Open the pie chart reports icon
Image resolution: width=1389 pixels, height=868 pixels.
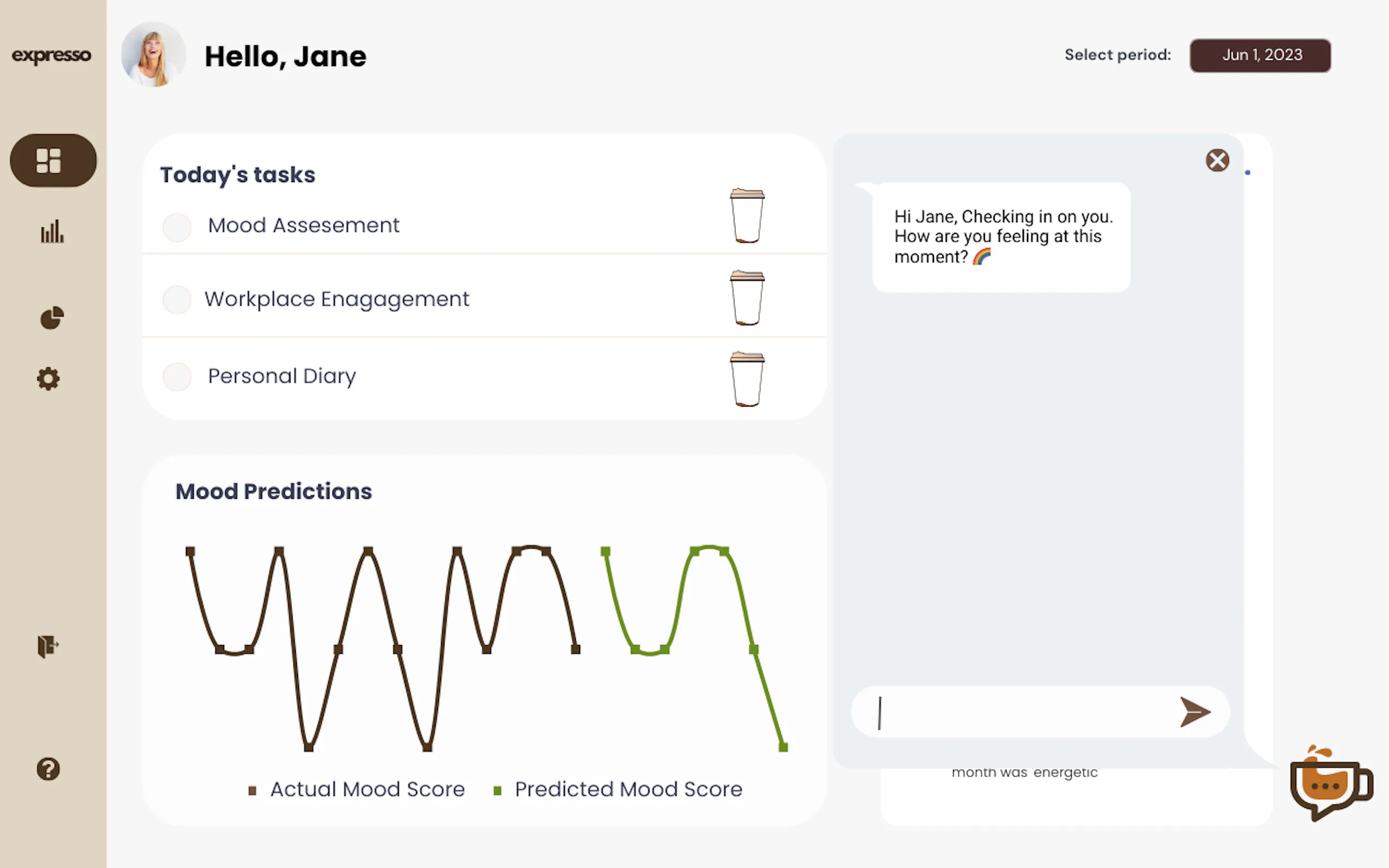pyautogui.click(x=52, y=318)
